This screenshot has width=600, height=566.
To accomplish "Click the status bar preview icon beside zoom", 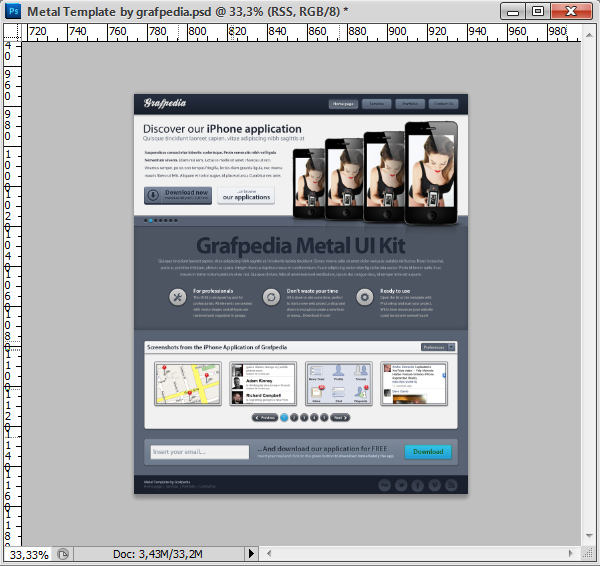I will (x=63, y=553).
